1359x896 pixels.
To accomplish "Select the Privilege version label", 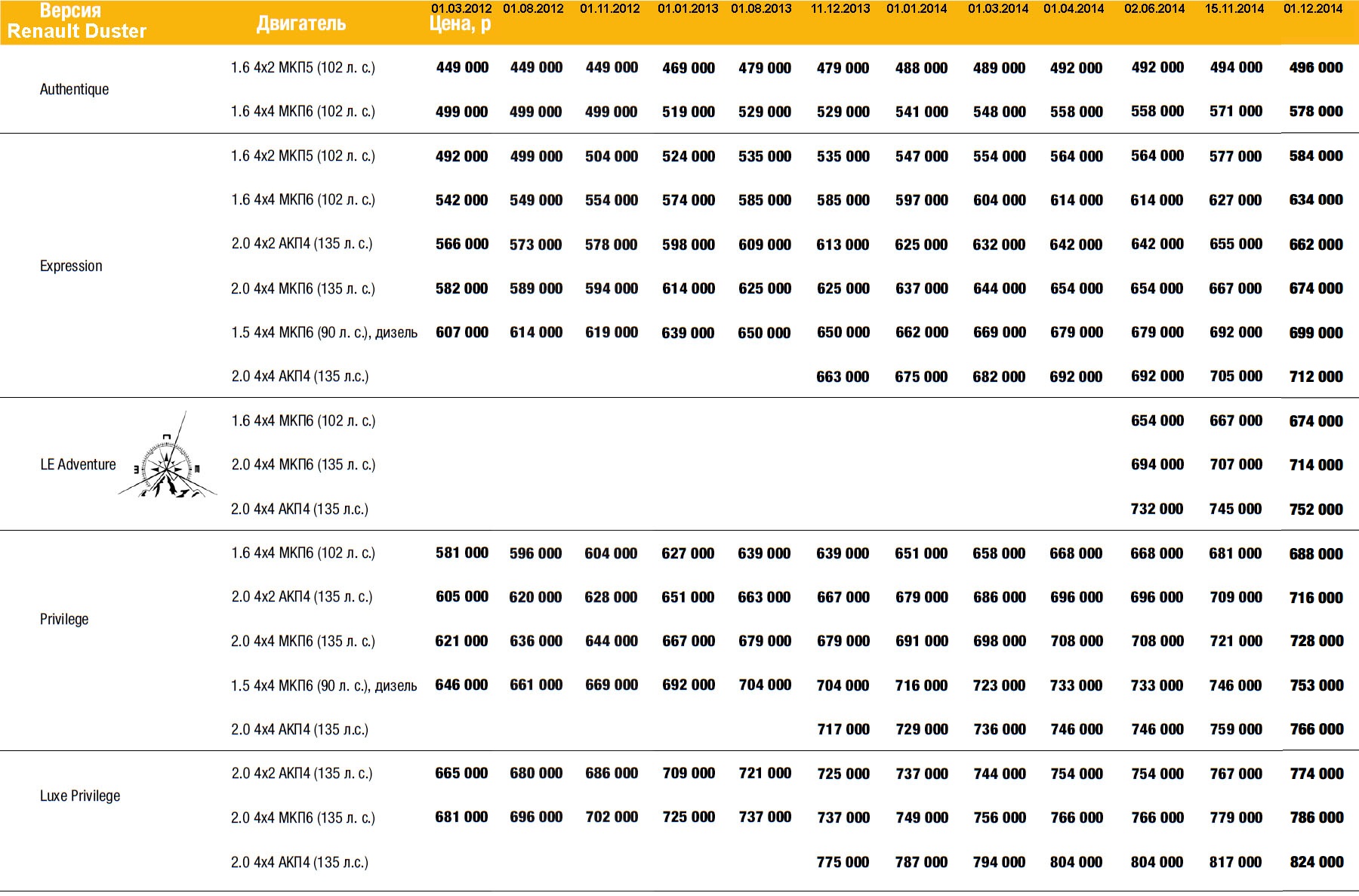I will [x=64, y=619].
